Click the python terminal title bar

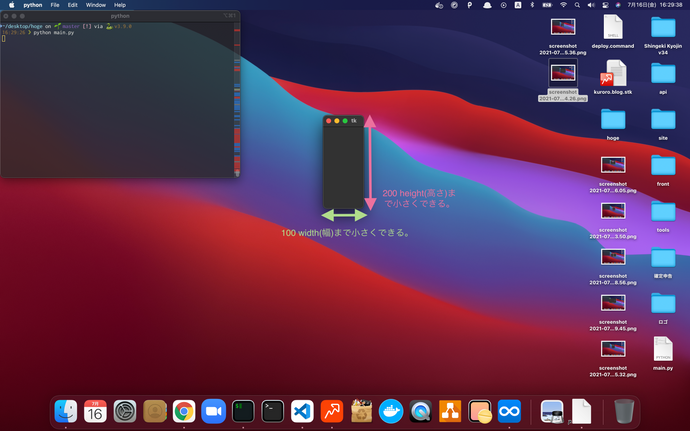[120, 16]
